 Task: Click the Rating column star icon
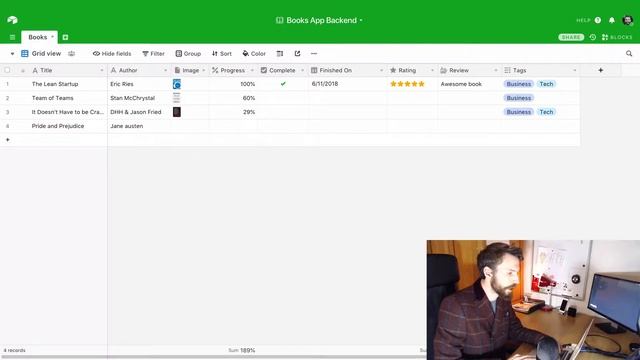pos(393,70)
